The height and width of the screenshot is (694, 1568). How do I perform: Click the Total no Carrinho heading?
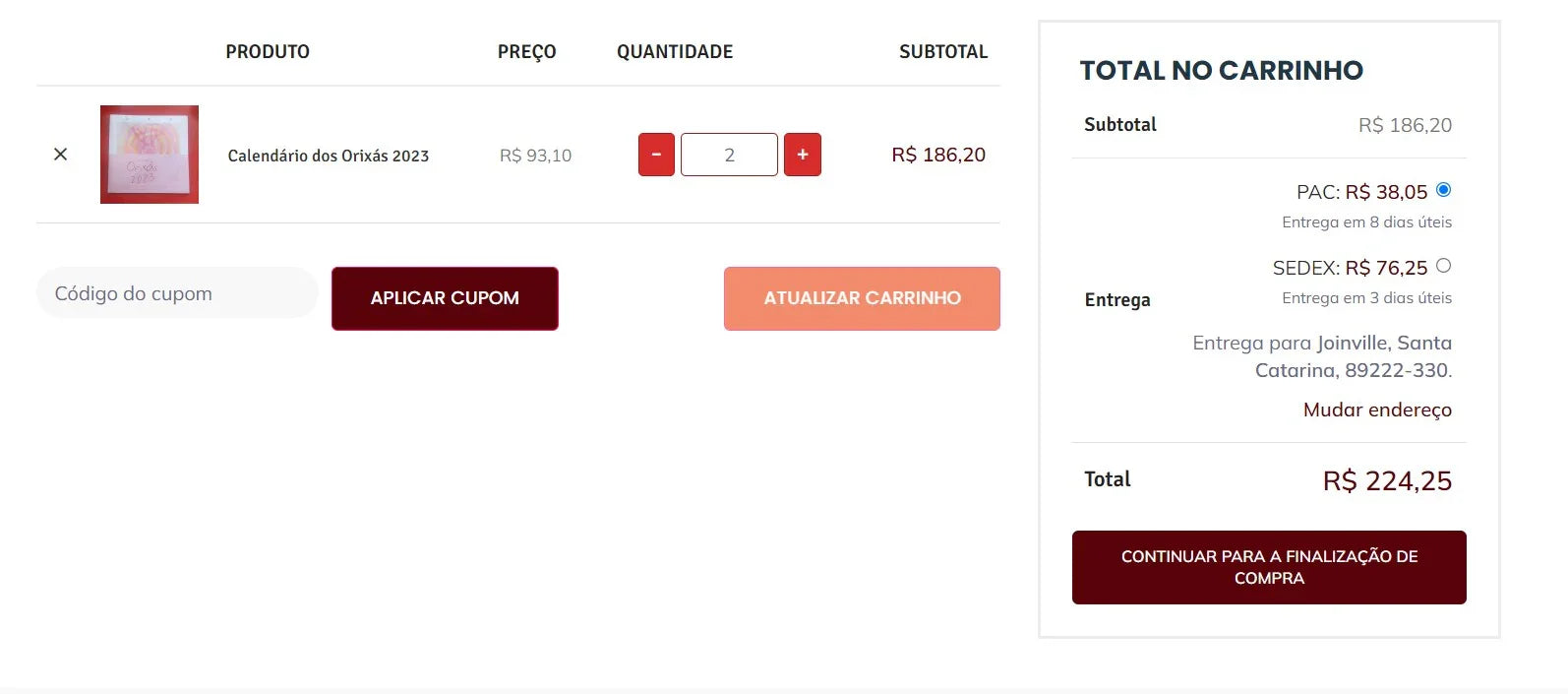tap(1221, 71)
